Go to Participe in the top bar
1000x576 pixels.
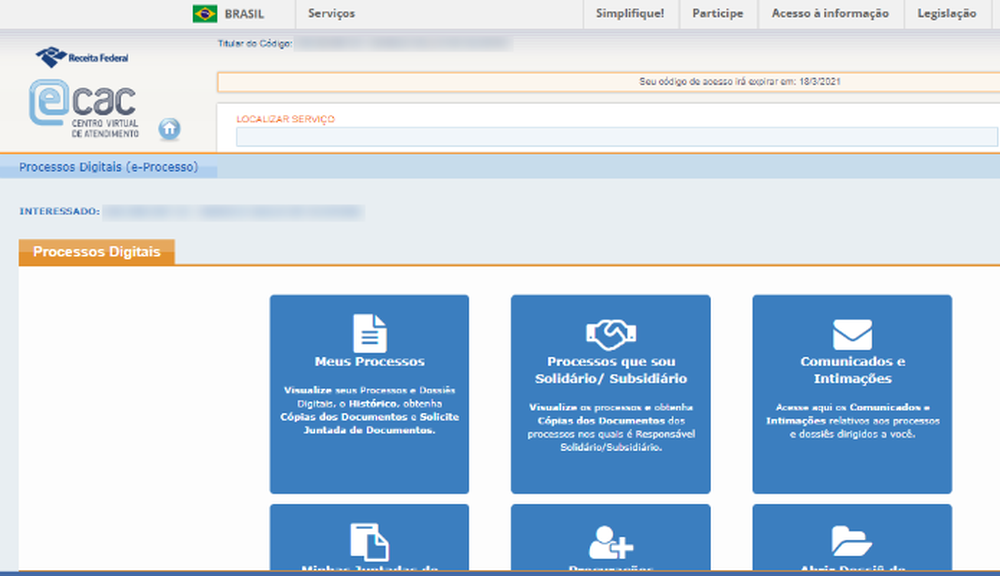(718, 14)
